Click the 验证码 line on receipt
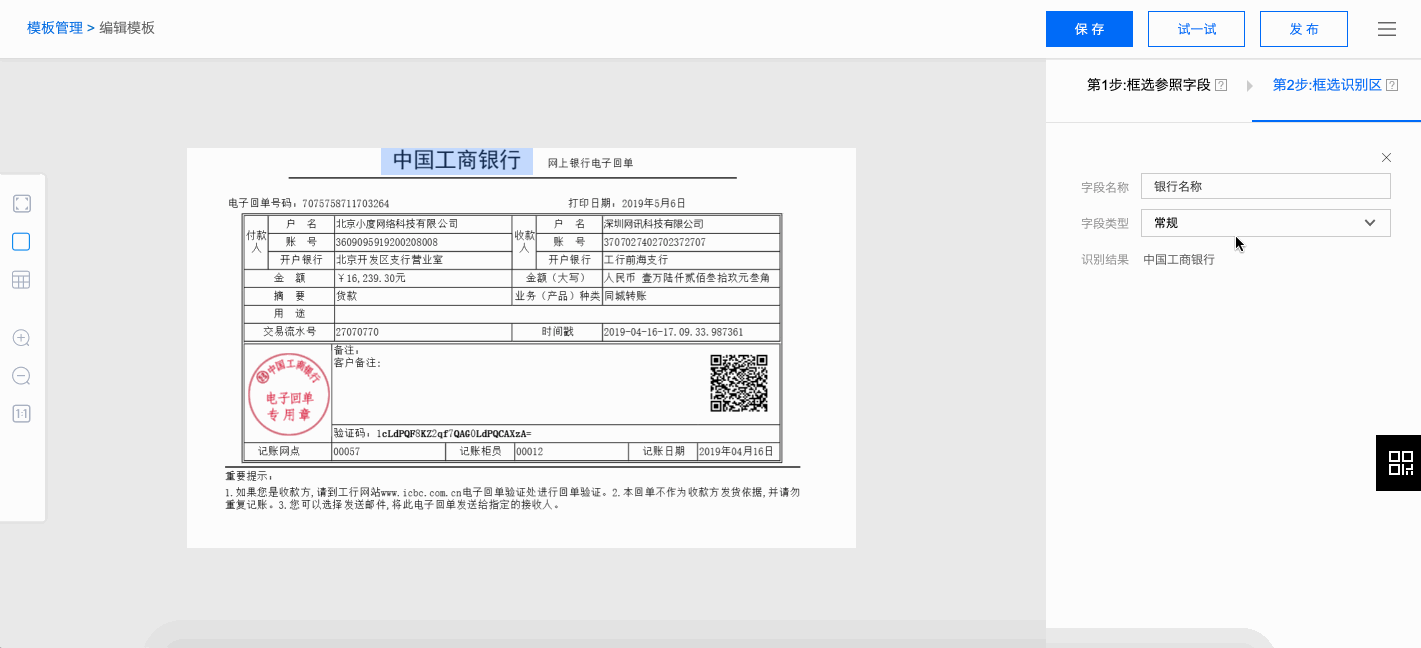This screenshot has height=648, width=1421. pos(433,434)
